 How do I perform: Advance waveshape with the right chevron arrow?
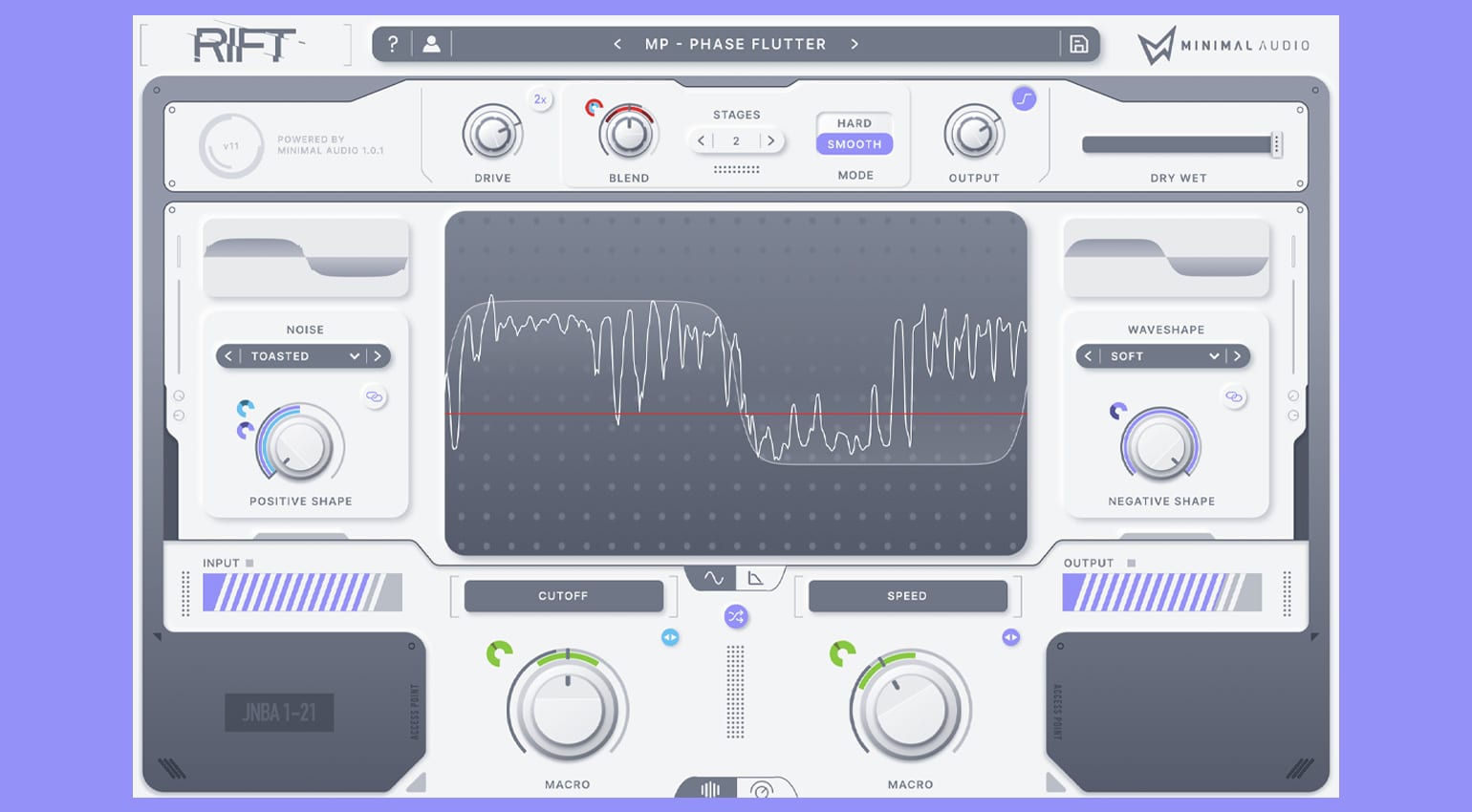pyautogui.click(x=1236, y=356)
